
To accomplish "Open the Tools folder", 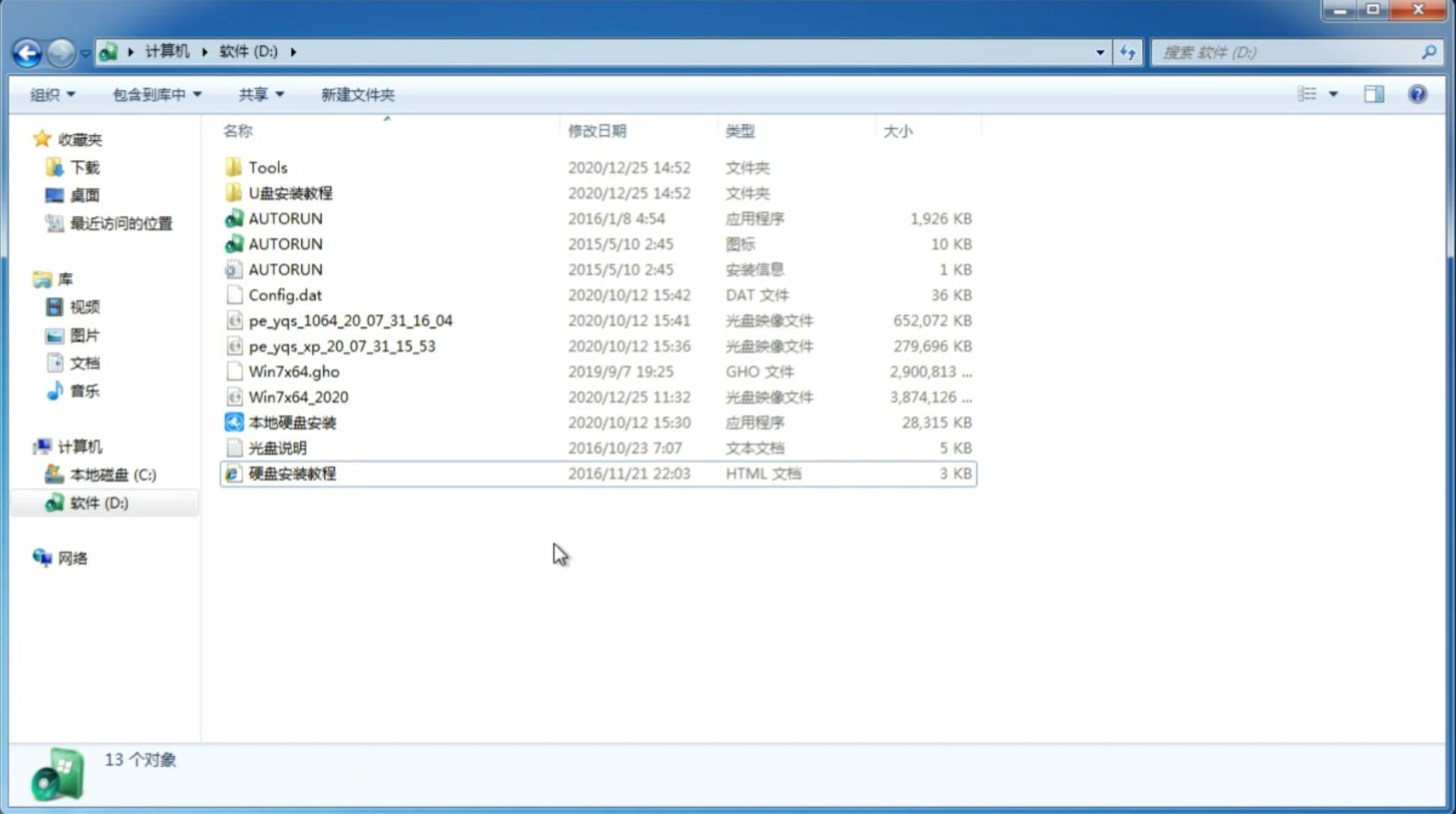I will [267, 167].
